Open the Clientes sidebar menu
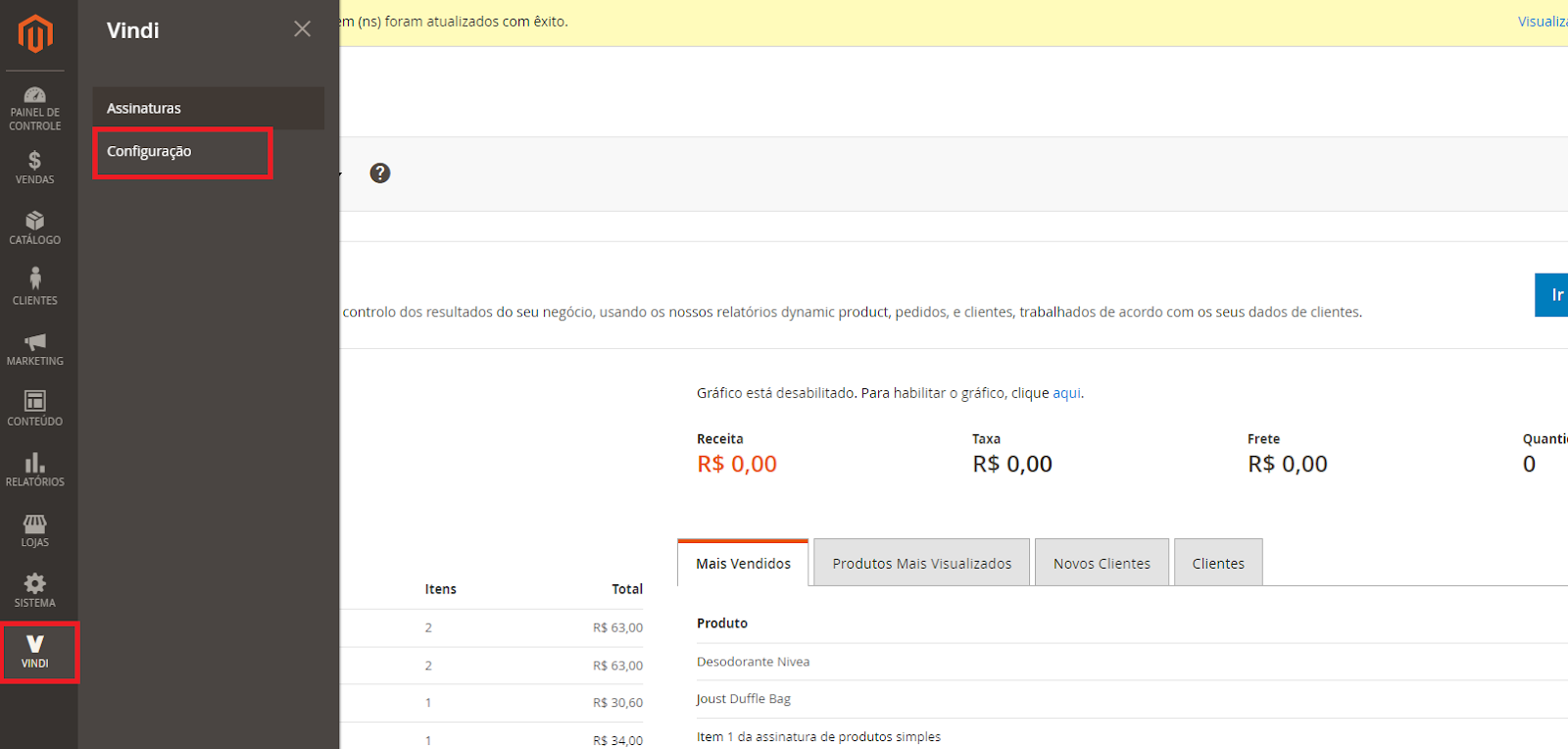1568x749 pixels. pyautogui.click(x=35, y=287)
